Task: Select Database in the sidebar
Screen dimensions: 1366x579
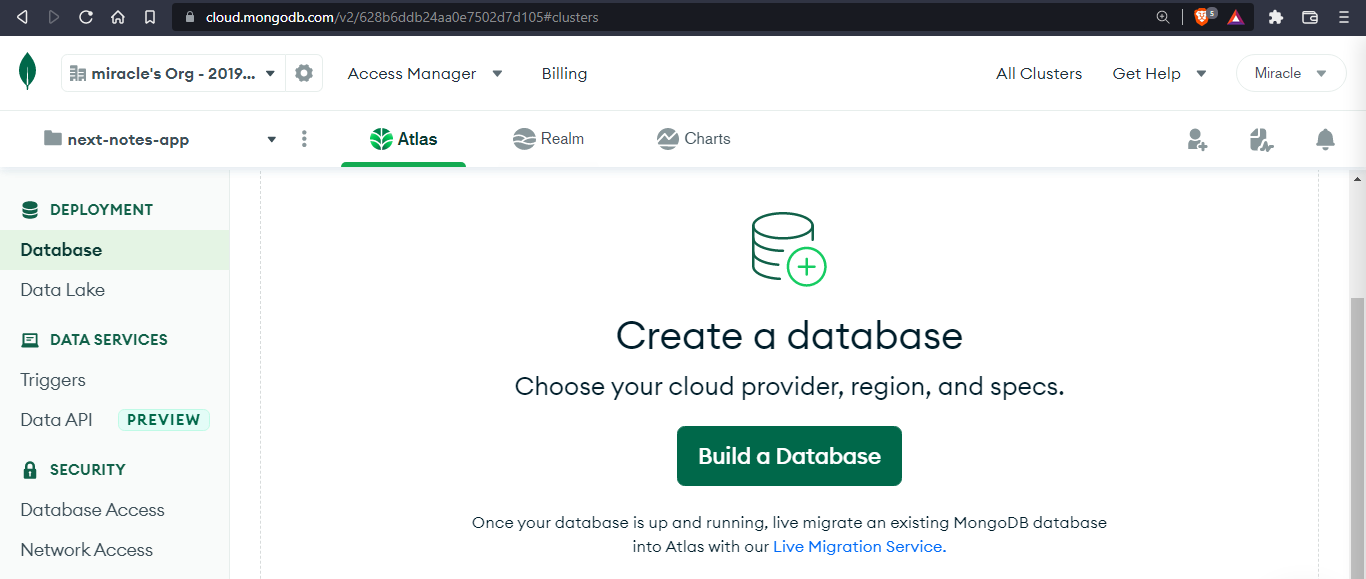Action: (114, 250)
